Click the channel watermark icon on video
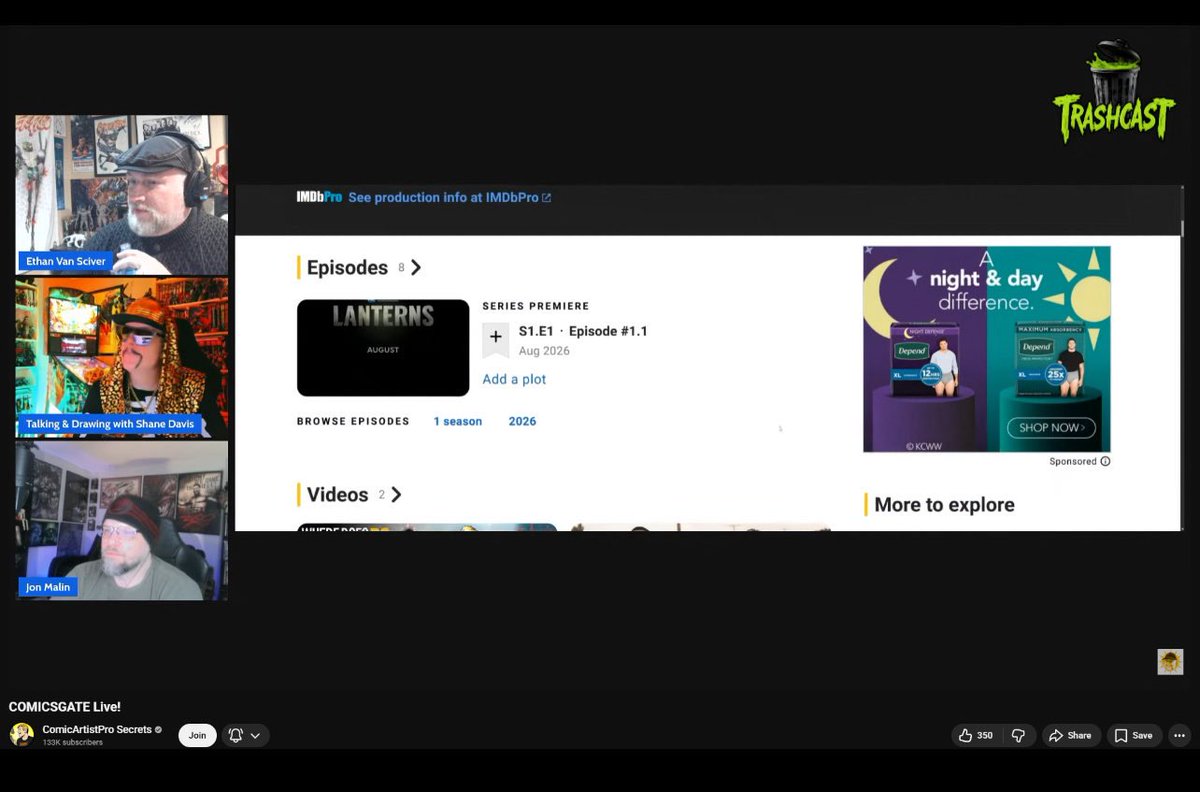The image size is (1200, 792). (1170, 661)
